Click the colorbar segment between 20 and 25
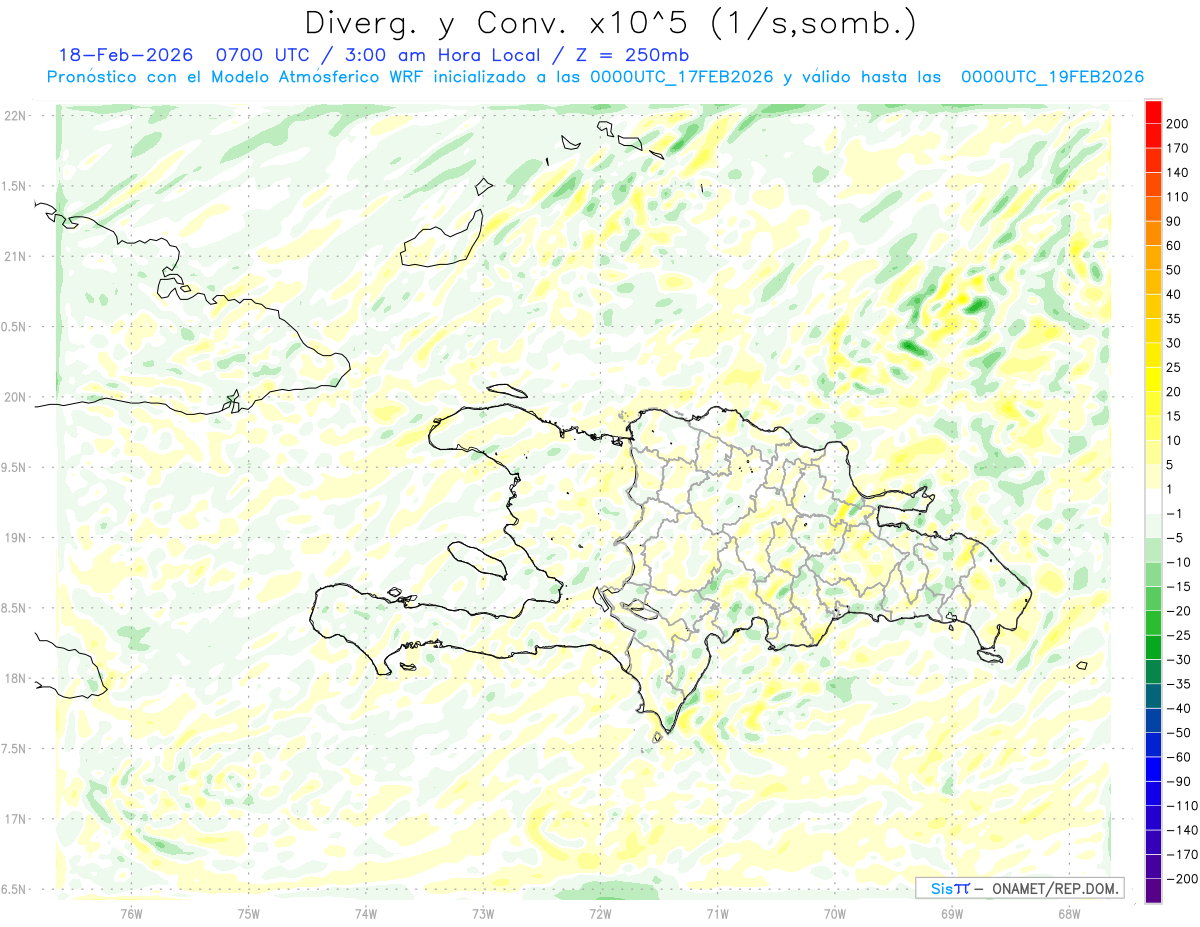This screenshot has height=927, width=1200. [x=1153, y=379]
